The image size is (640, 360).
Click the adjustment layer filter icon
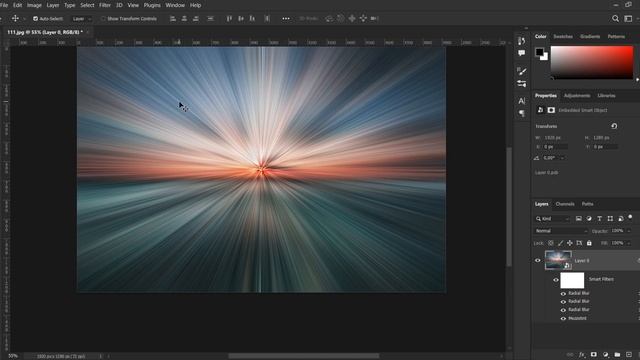pos(589,219)
